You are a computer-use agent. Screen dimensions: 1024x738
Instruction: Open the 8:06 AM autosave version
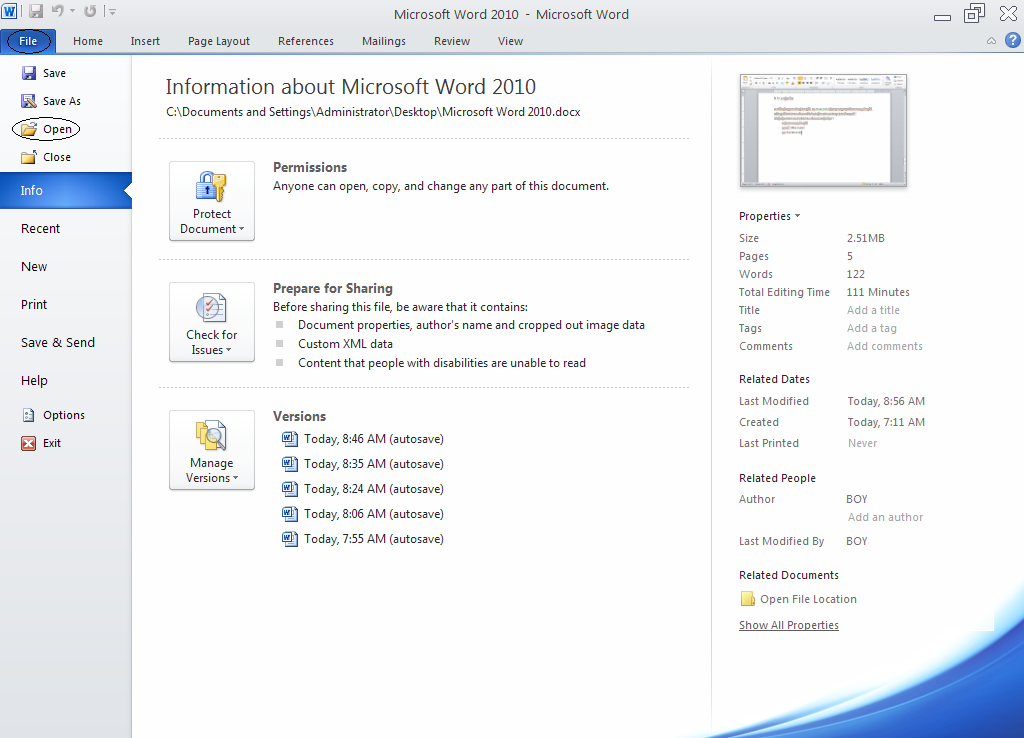(x=363, y=514)
